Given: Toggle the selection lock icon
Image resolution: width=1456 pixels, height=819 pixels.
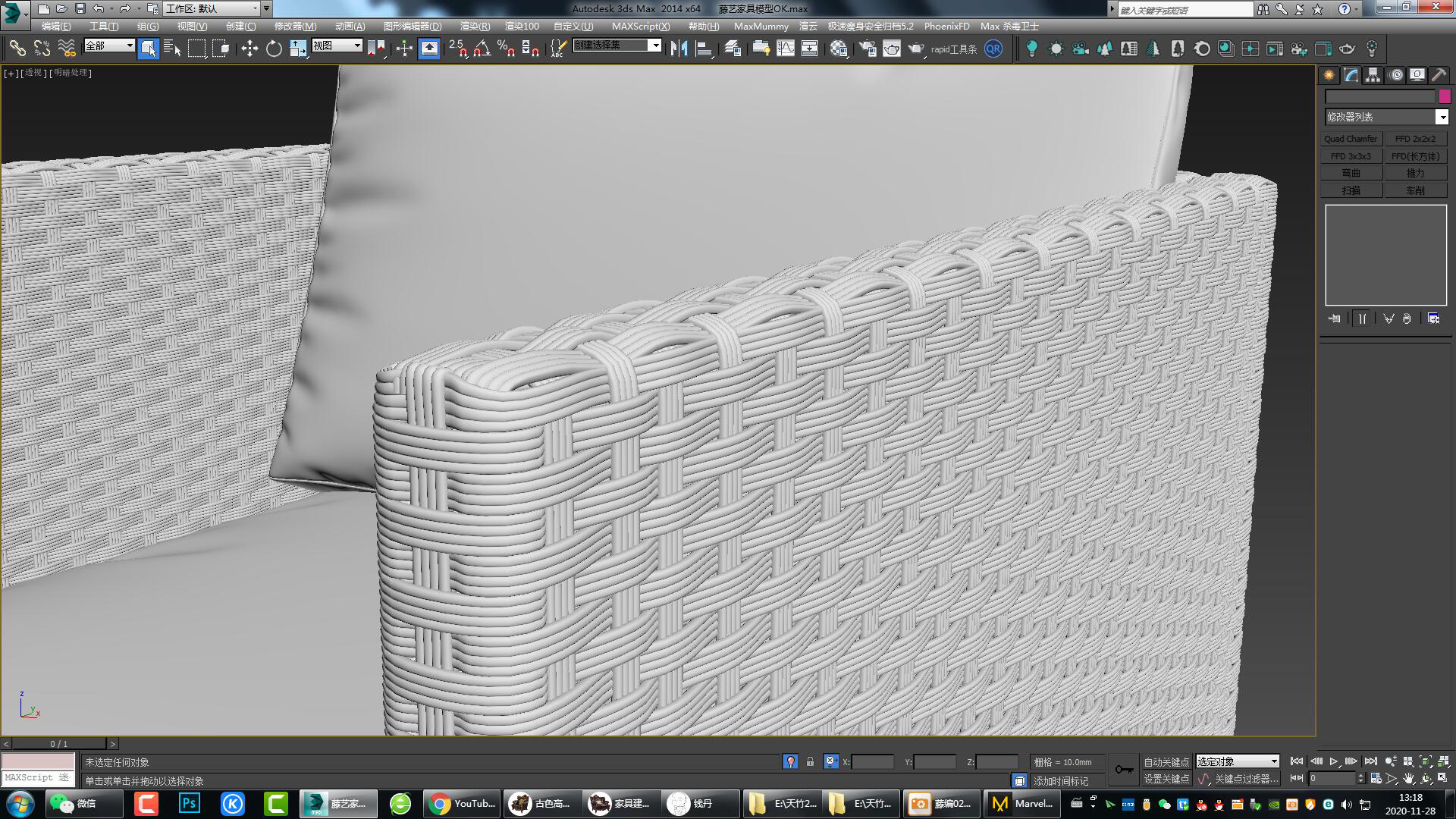Looking at the screenshot, I should (x=810, y=761).
